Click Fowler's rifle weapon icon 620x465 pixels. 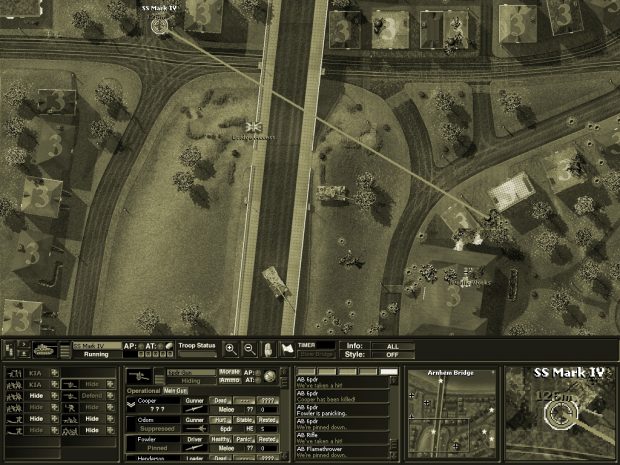coord(195,448)
